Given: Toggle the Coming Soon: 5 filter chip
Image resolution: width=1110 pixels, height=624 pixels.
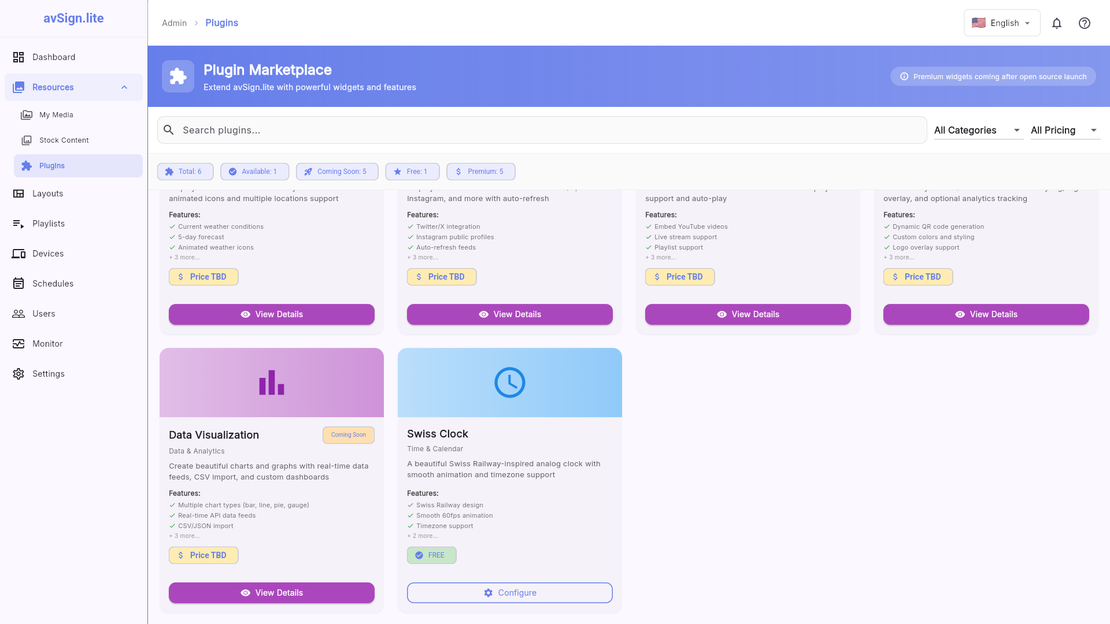Looking at the screenshot, I should 336,171.
